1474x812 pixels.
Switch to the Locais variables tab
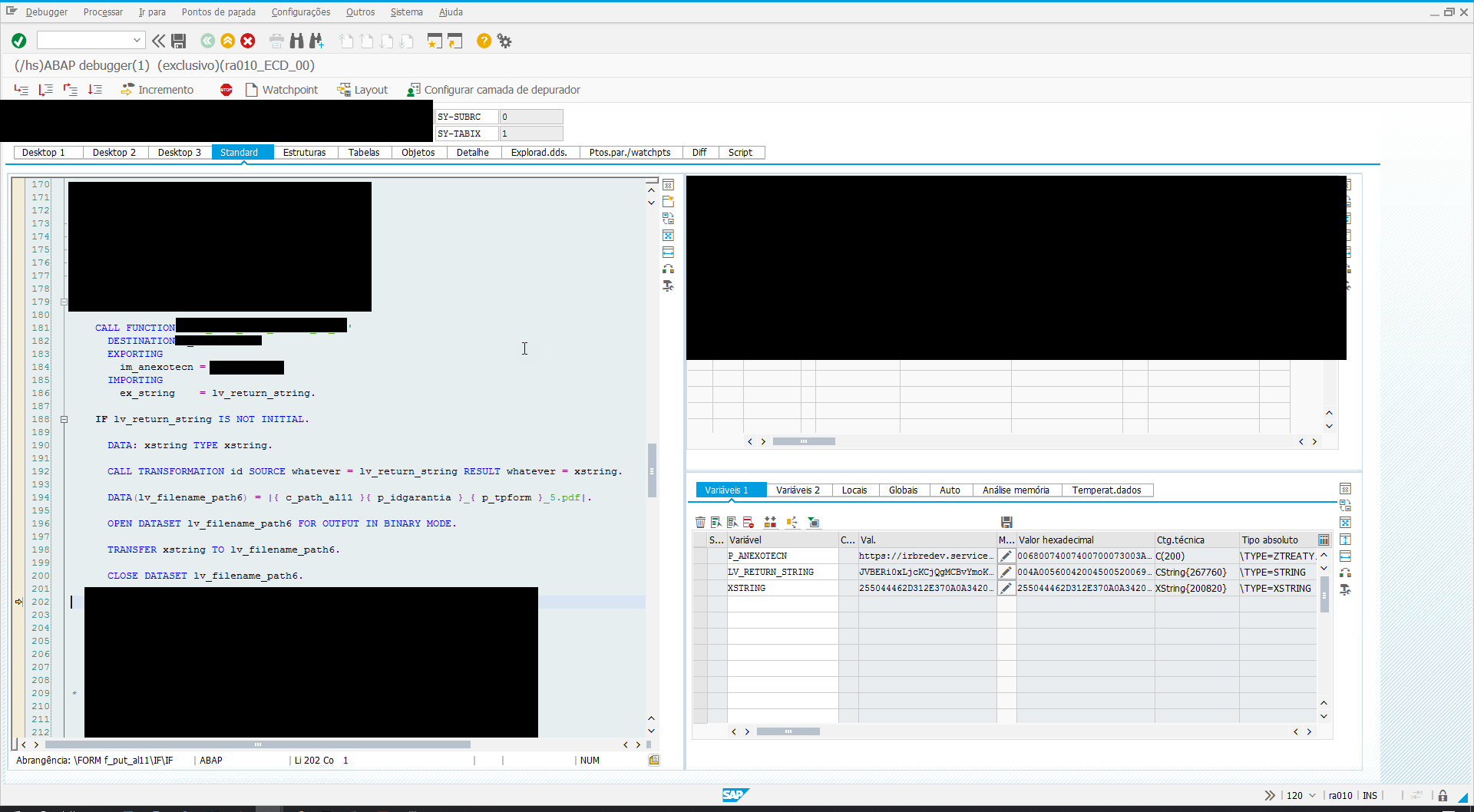854,490
